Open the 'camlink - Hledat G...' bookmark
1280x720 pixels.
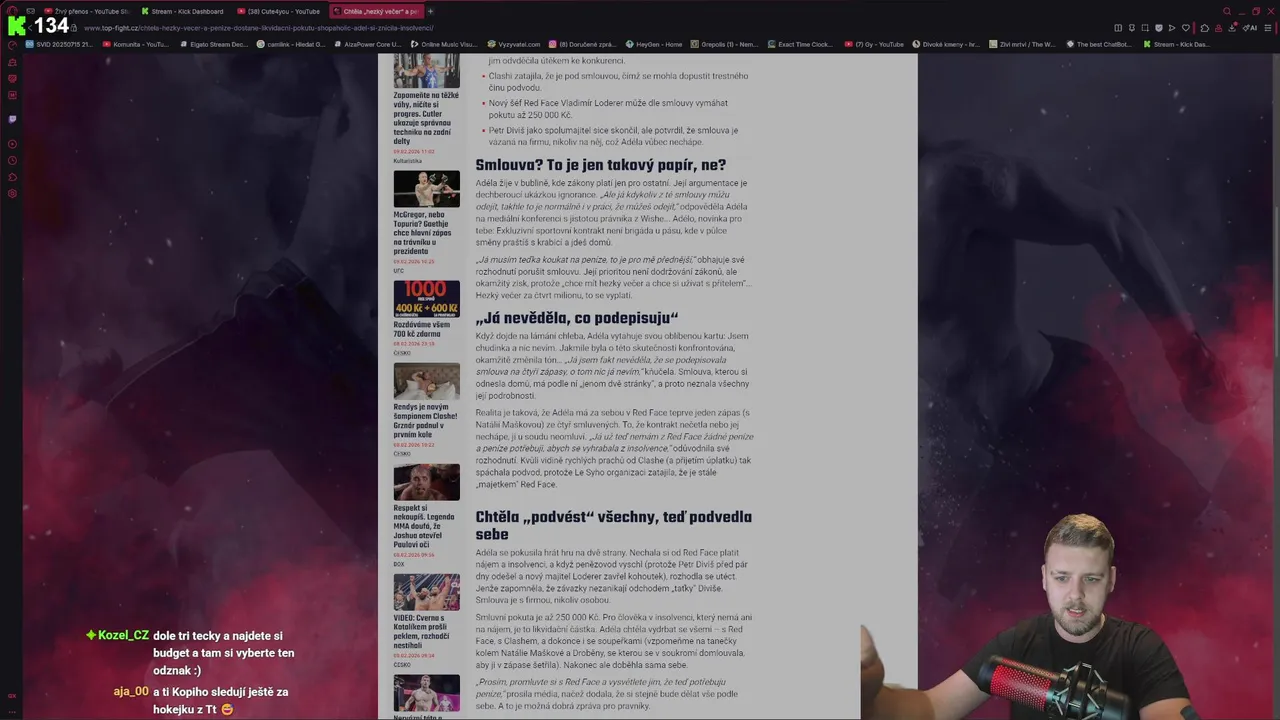[x=290, y=44]
